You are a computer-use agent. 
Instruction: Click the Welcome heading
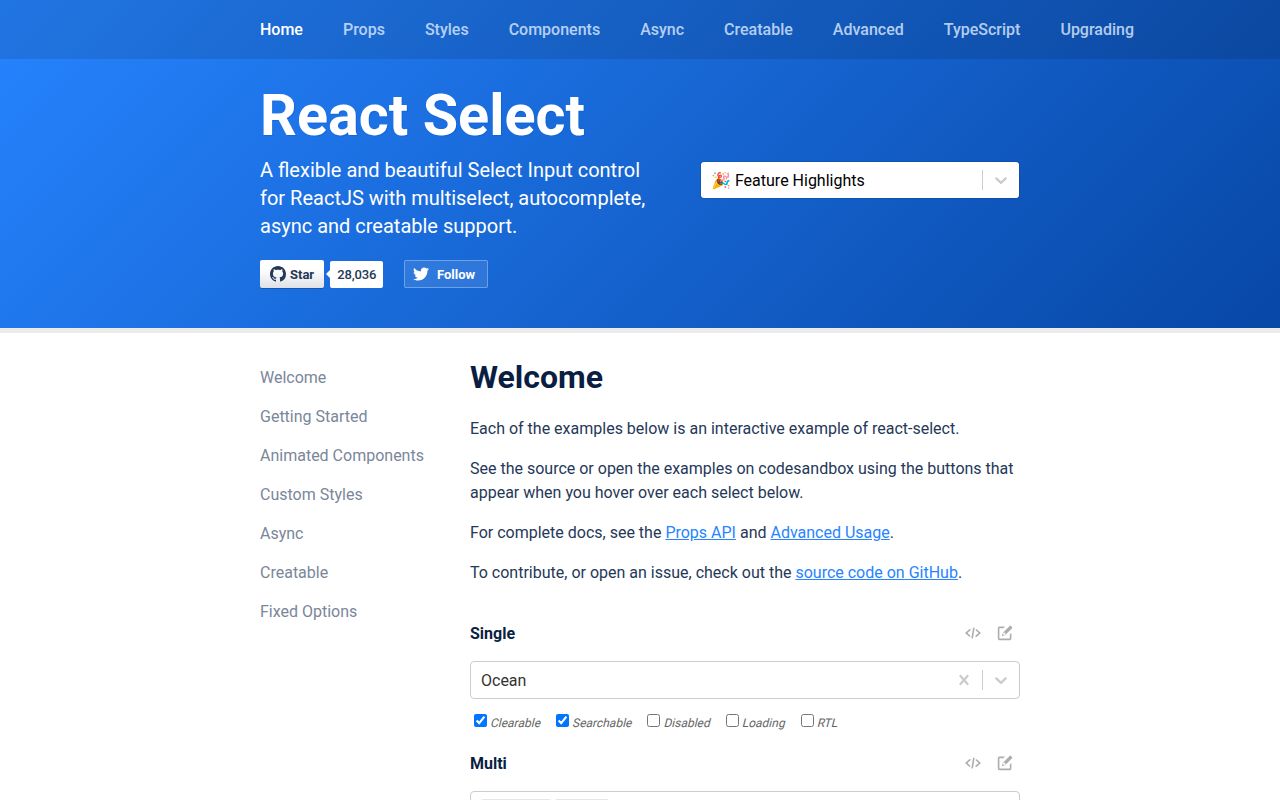tap(537, 377)
